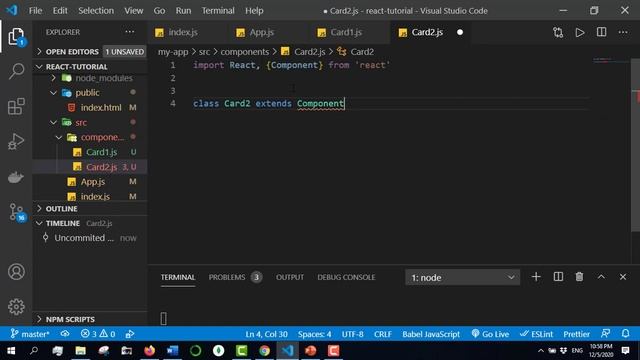
Task: Click the Spaces: 4 indentation setting
Action: pyautogui.click(x=314, y=334)
